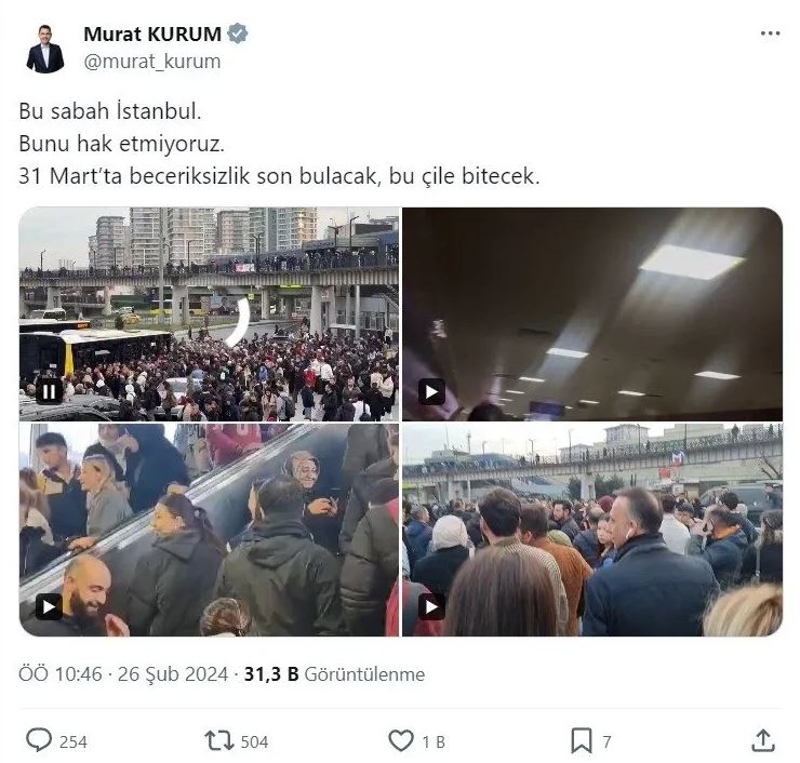Click the retweet arrows icon
The height and width of the screenshot is (763, 800).
pyautogui.click(x=219, y=741)
